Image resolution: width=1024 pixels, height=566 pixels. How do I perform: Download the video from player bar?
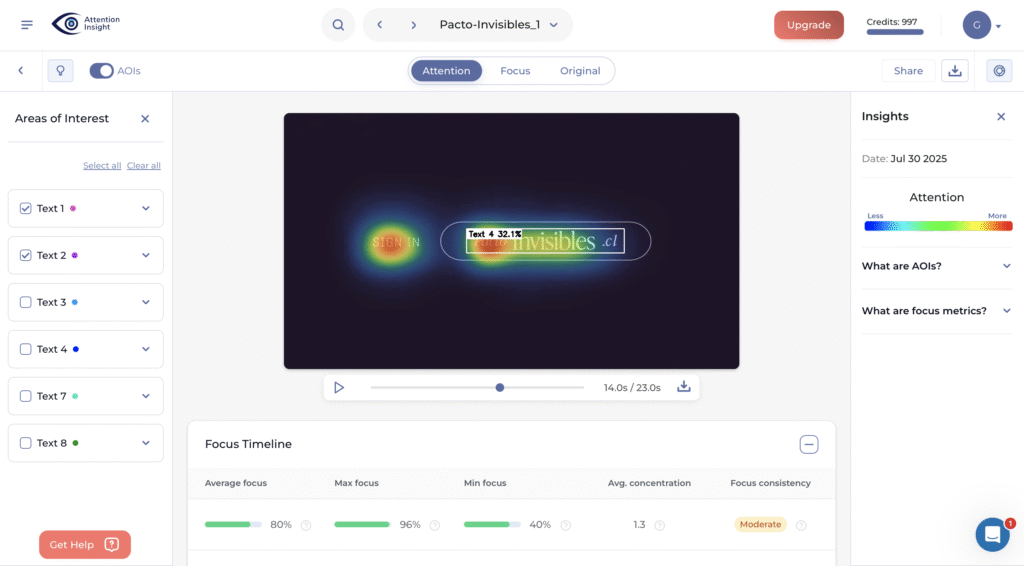pyautogui.click(x=684, y=388)
